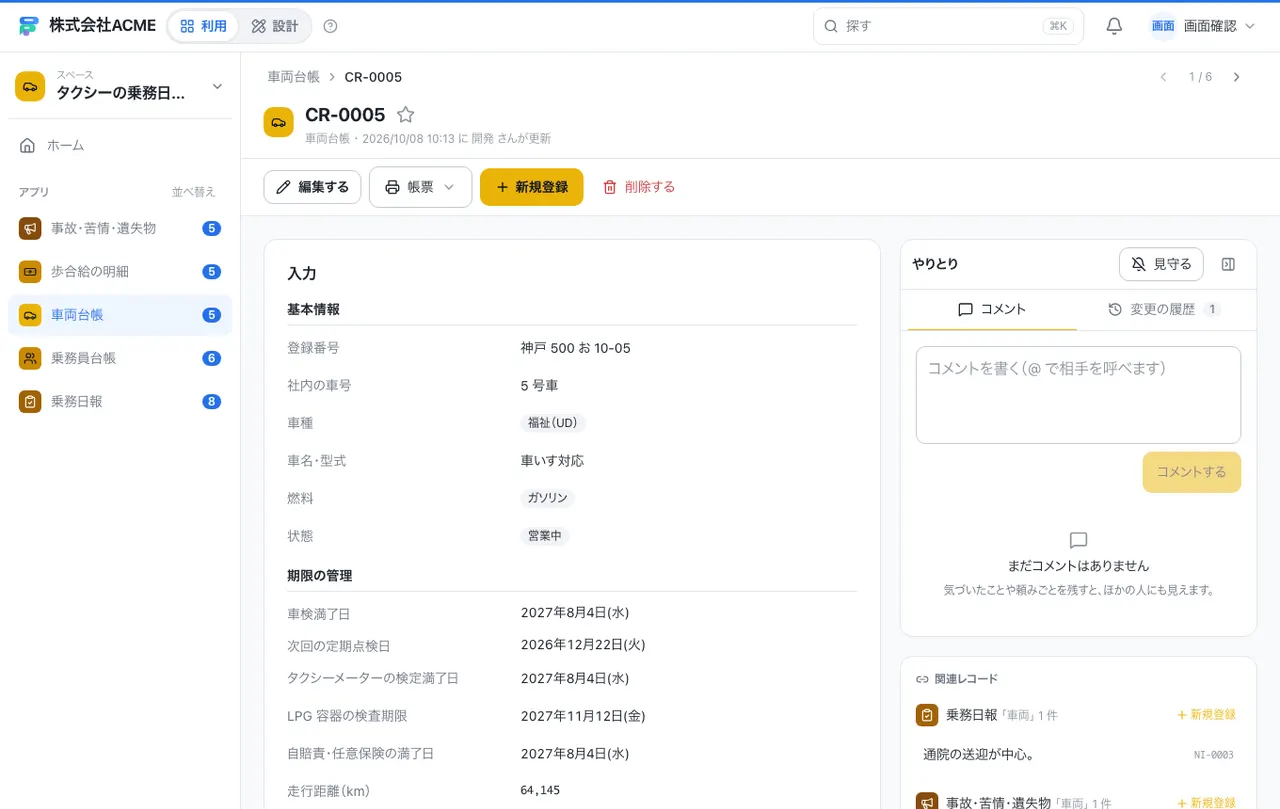Collapse the やりとり side panel icon
Viewport: 1280px width, 809px height.
point(1229,264)
